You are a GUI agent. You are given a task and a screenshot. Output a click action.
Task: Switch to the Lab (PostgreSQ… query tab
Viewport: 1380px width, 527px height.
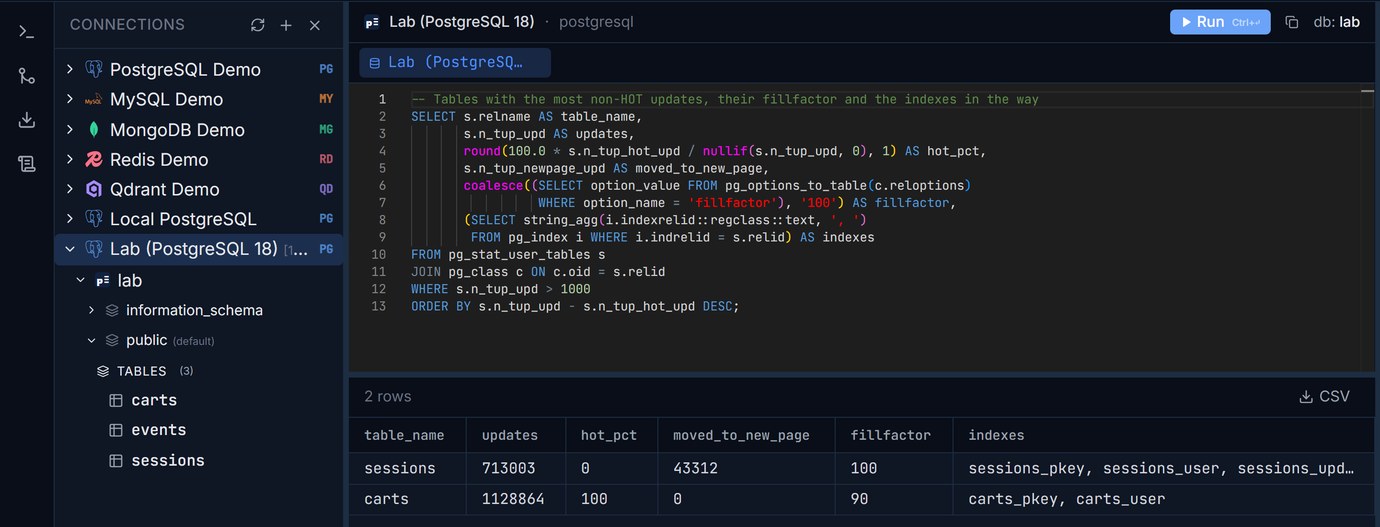click(455, 62)
